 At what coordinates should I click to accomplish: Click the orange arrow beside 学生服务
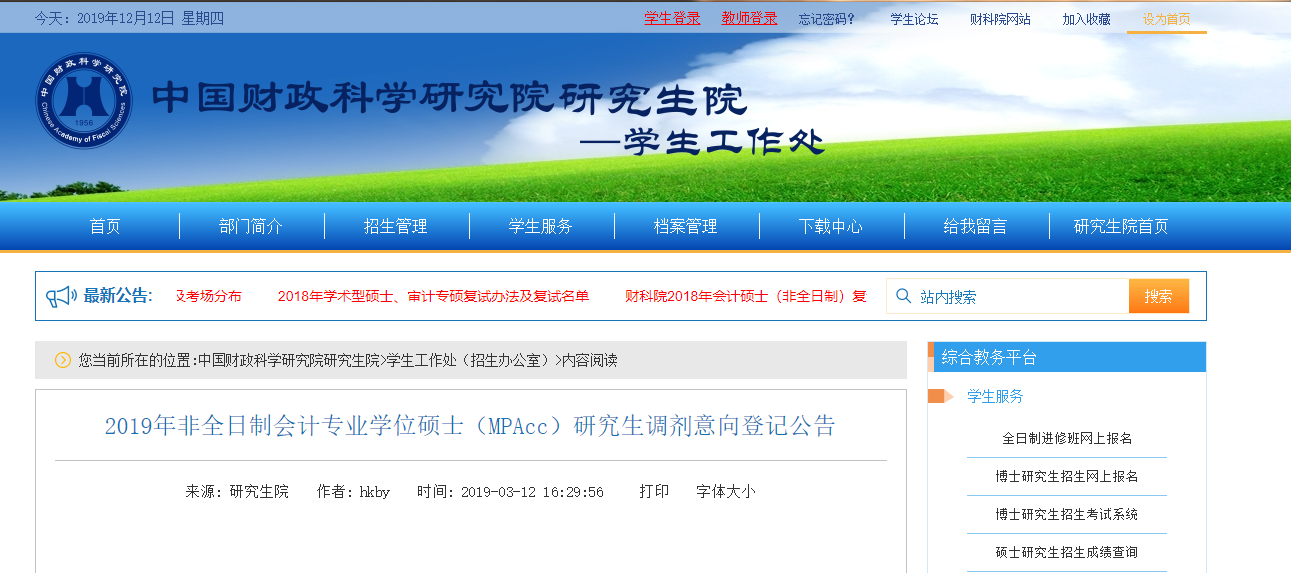[x=940, y=396]
